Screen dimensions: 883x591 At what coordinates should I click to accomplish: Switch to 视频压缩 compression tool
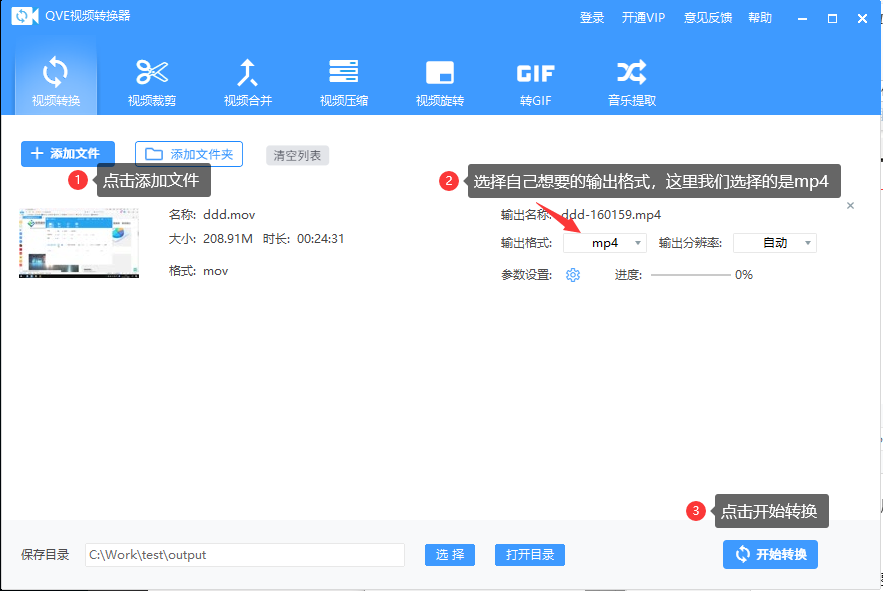pos(343,81)
